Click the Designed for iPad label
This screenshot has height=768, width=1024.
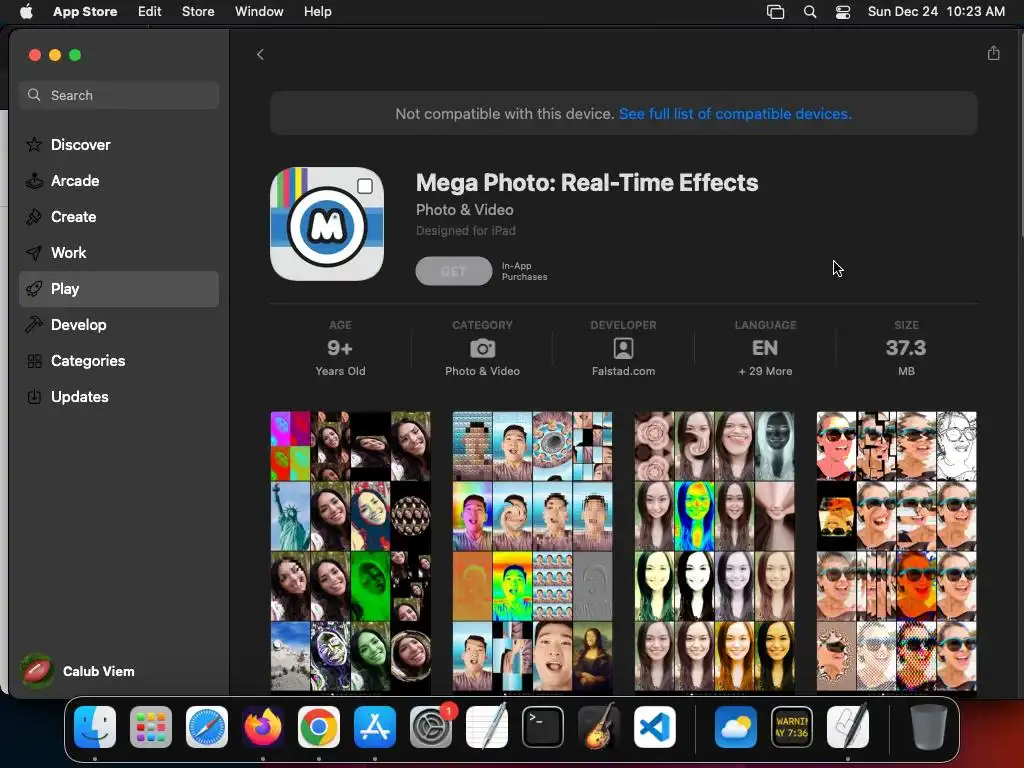click(x=466, y=231)
